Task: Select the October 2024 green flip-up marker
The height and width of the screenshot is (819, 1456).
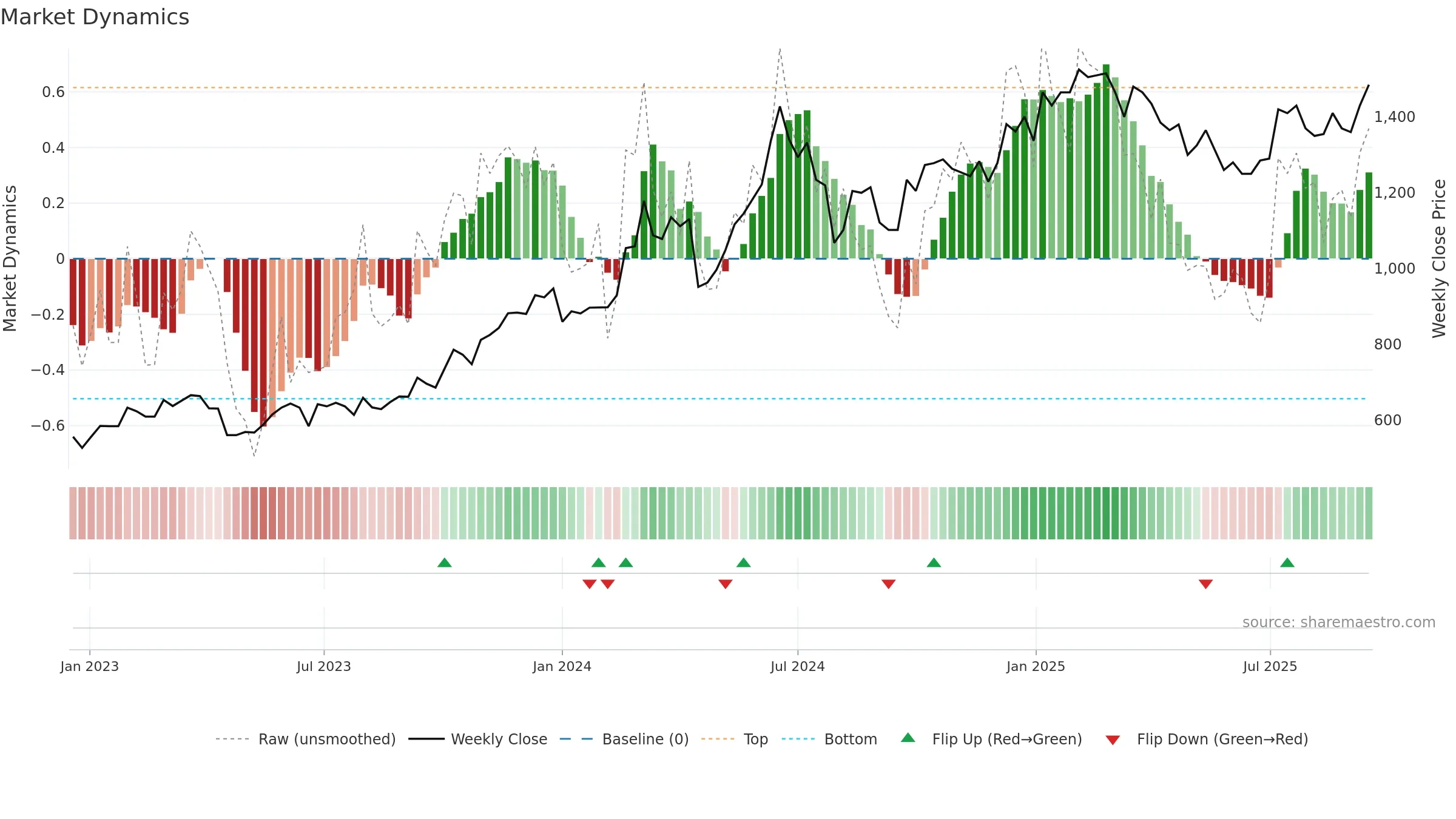Action: point(934,562)
